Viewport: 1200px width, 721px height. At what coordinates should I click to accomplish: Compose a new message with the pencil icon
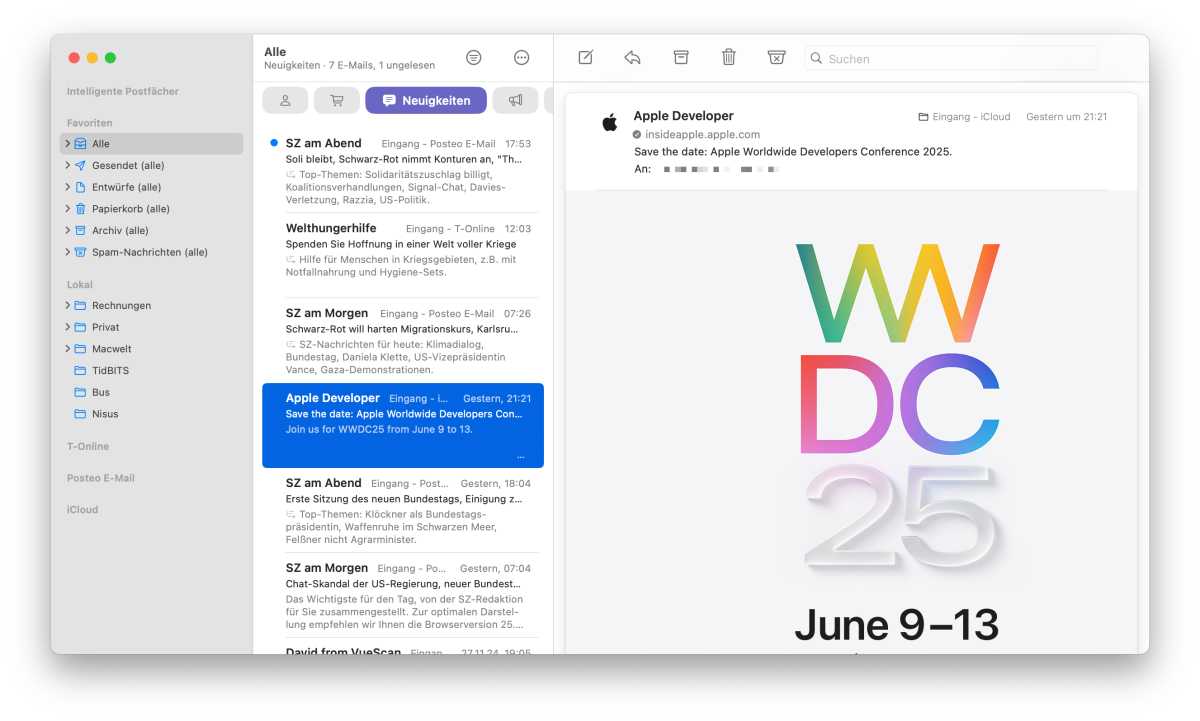click(585, 58)
